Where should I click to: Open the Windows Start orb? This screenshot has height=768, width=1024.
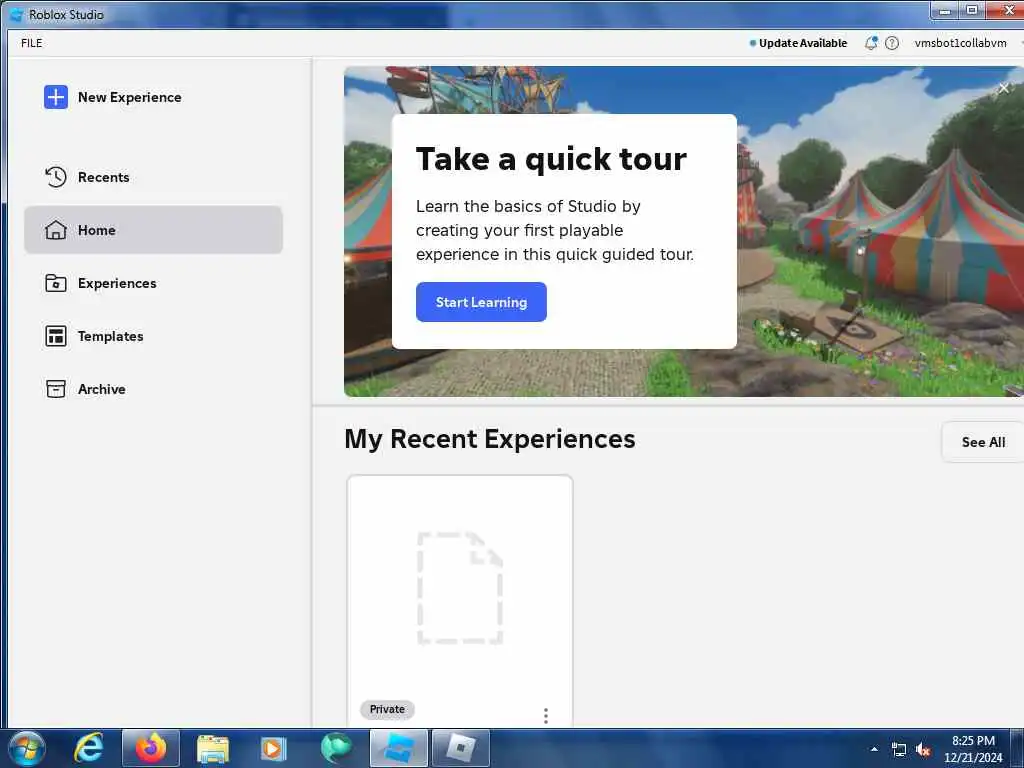27,748
